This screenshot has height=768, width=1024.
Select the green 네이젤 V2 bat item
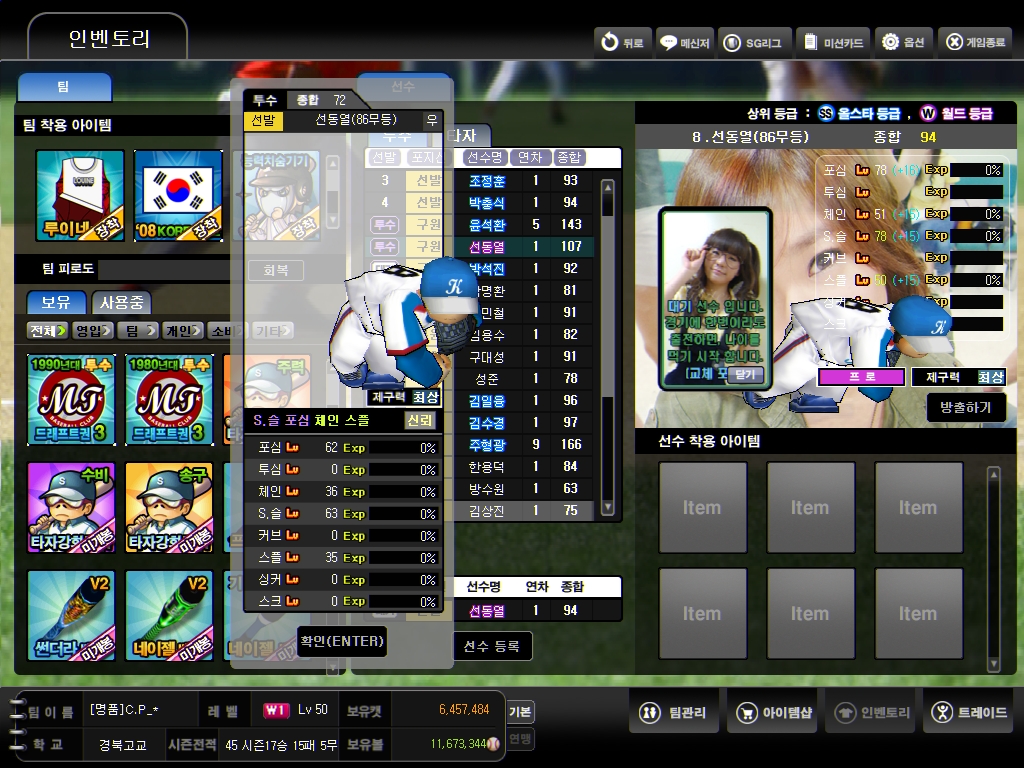click(169, 615)
